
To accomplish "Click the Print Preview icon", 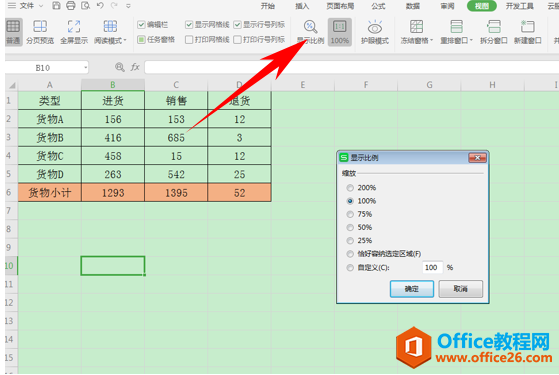I will [x=86, y=5].
